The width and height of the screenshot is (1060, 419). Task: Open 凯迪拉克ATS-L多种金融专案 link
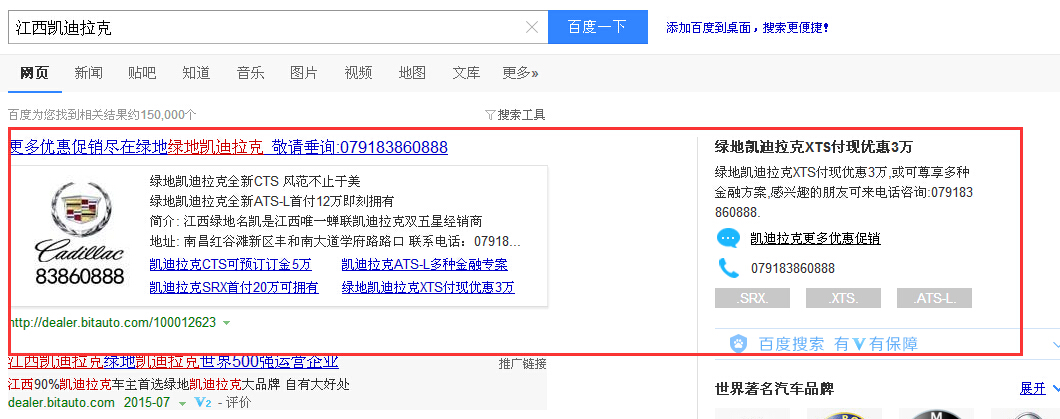tap(425, 264)
